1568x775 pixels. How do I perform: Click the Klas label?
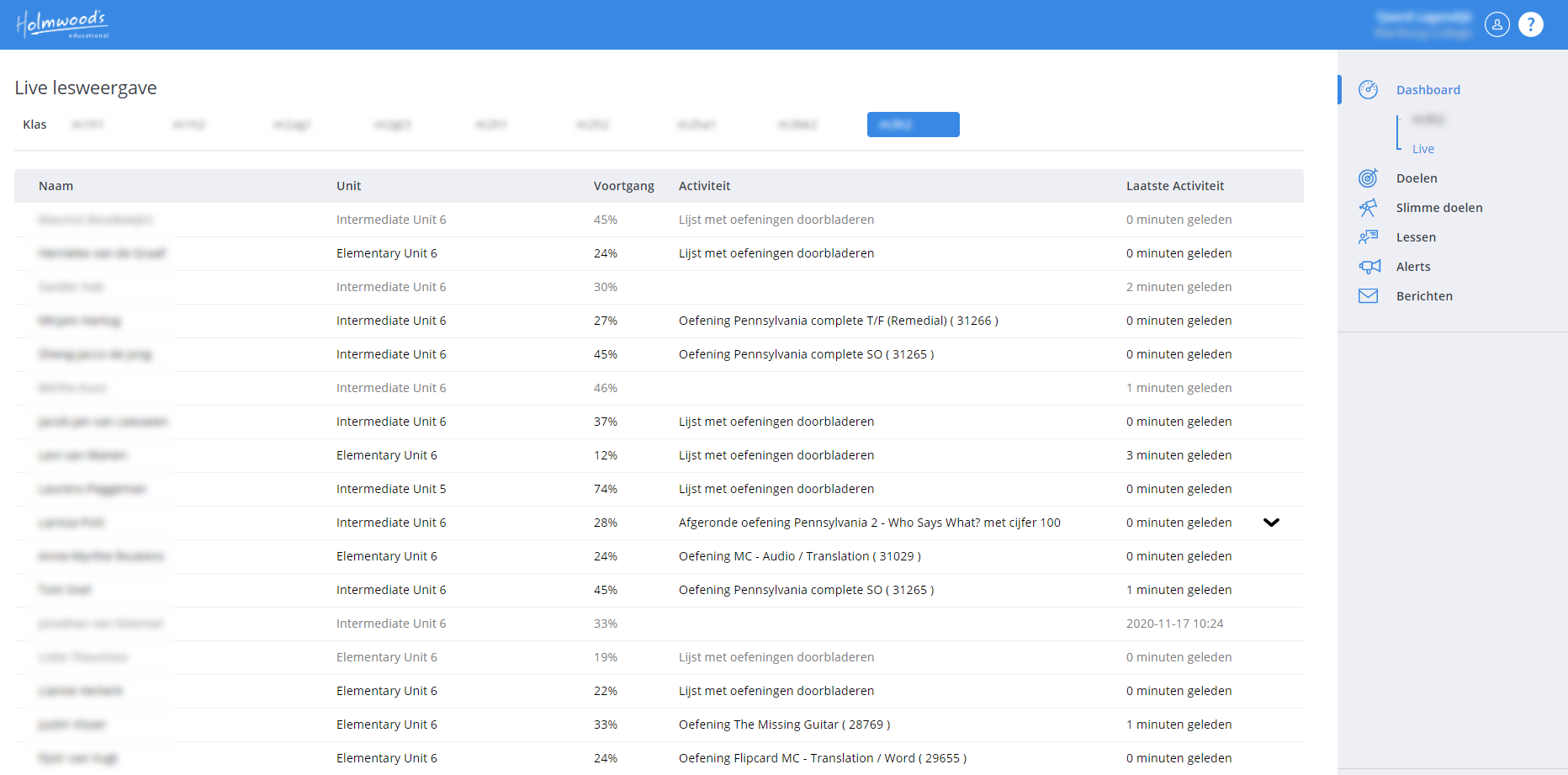click(34, 125)
